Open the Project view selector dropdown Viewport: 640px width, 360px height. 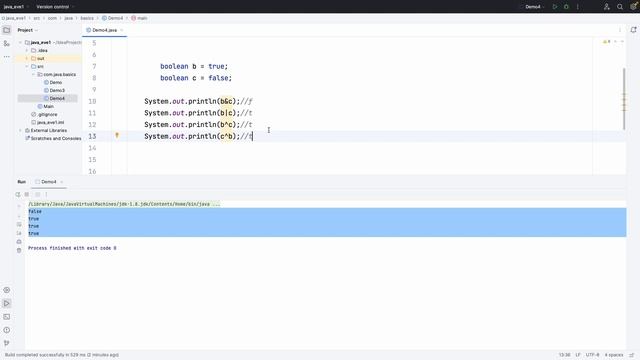27,30
